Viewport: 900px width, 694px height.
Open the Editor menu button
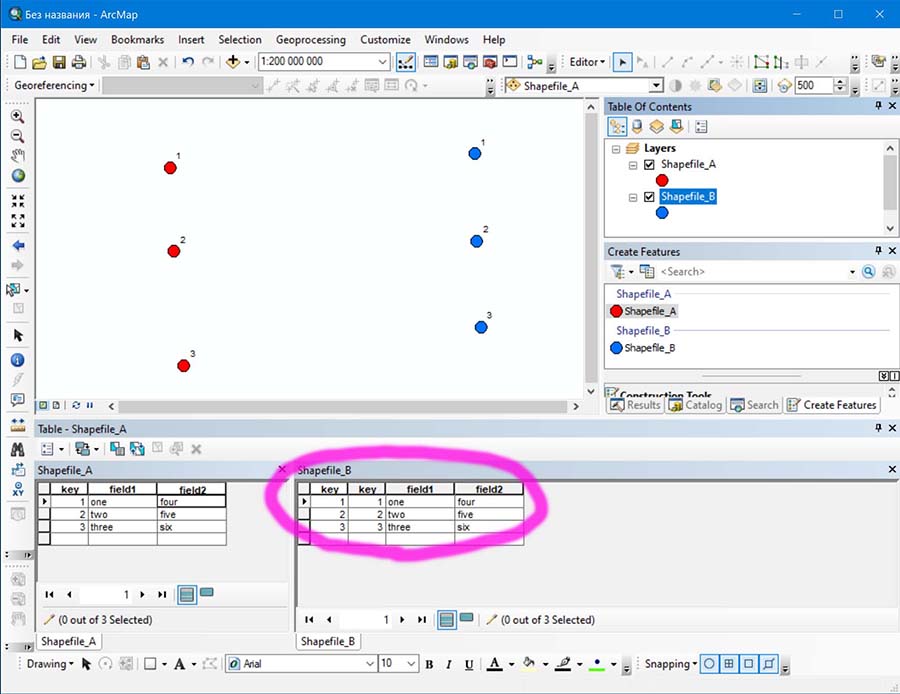(x=587, y=62)
